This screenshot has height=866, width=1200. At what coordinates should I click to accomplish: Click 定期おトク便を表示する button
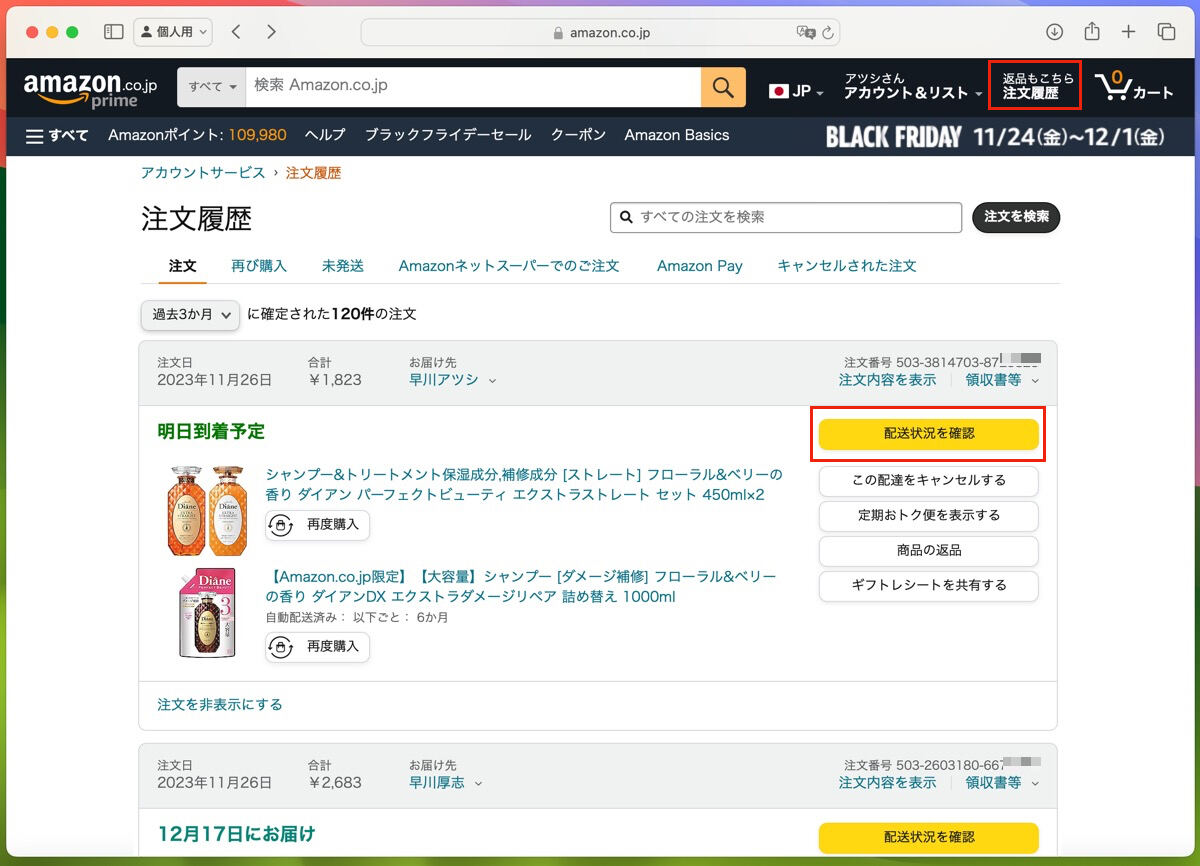coord(929,515)
